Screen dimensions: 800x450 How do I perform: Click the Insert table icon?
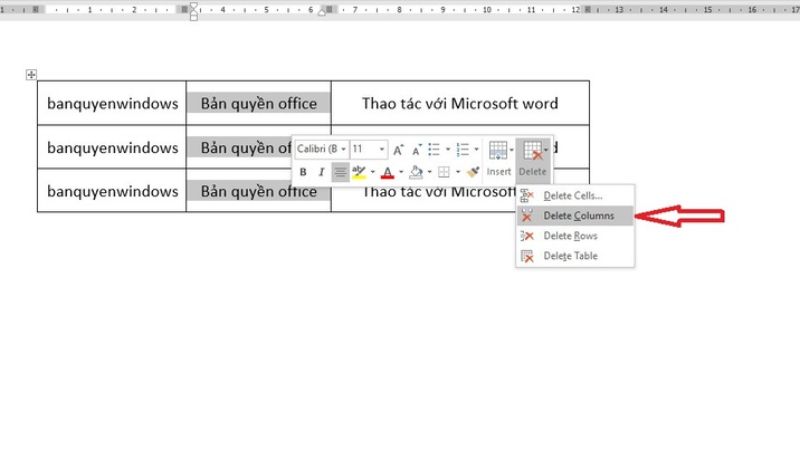click(498, 151)
